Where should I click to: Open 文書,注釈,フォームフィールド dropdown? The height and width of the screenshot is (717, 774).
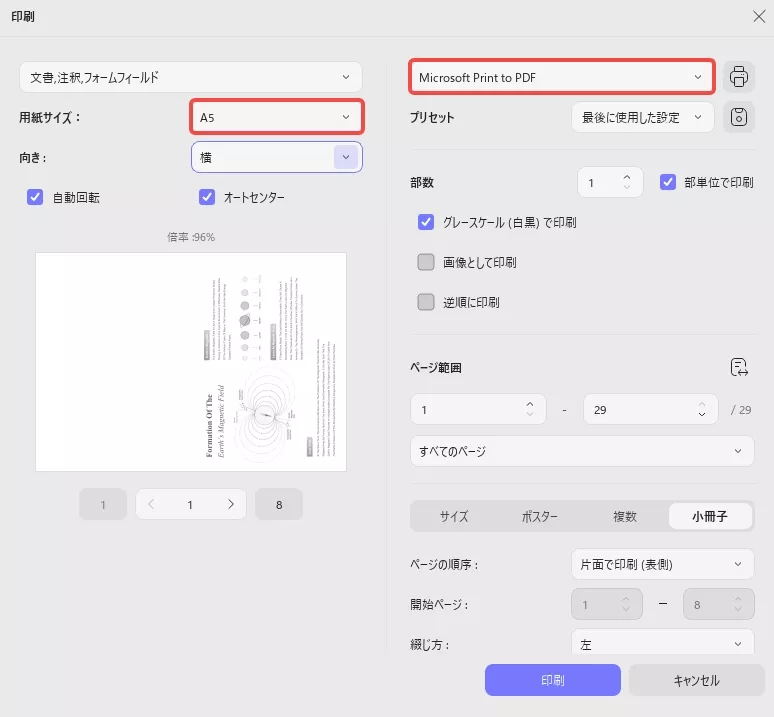[191, 77]
